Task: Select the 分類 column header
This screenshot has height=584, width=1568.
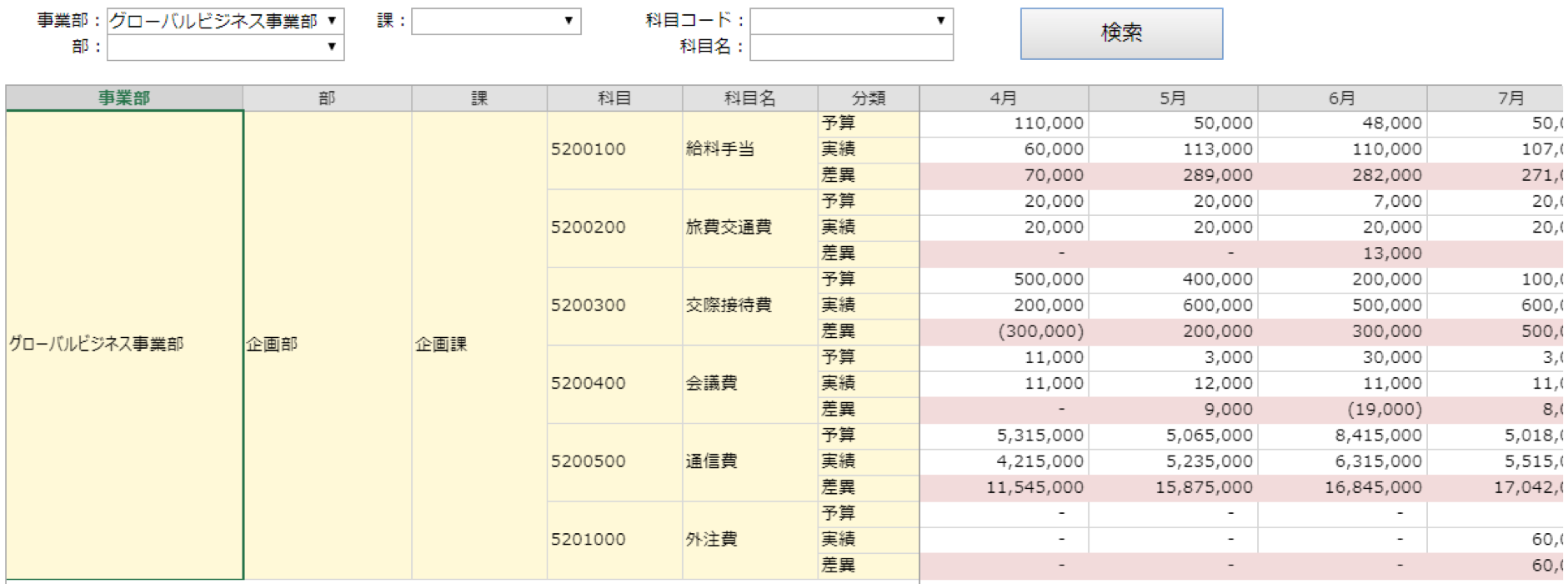Action: point(869,98)
